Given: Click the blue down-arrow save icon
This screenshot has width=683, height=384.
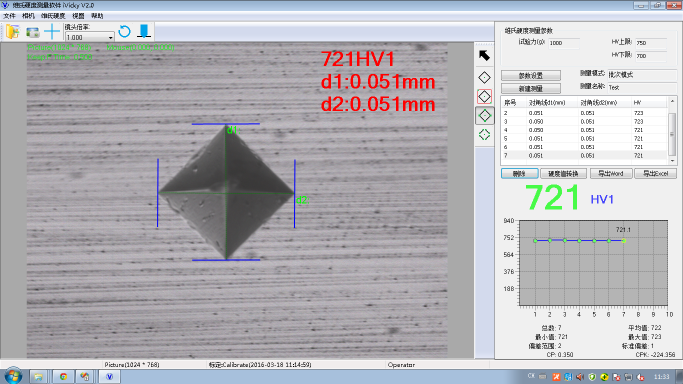Looking at the screenshot, I should [144, 31].
